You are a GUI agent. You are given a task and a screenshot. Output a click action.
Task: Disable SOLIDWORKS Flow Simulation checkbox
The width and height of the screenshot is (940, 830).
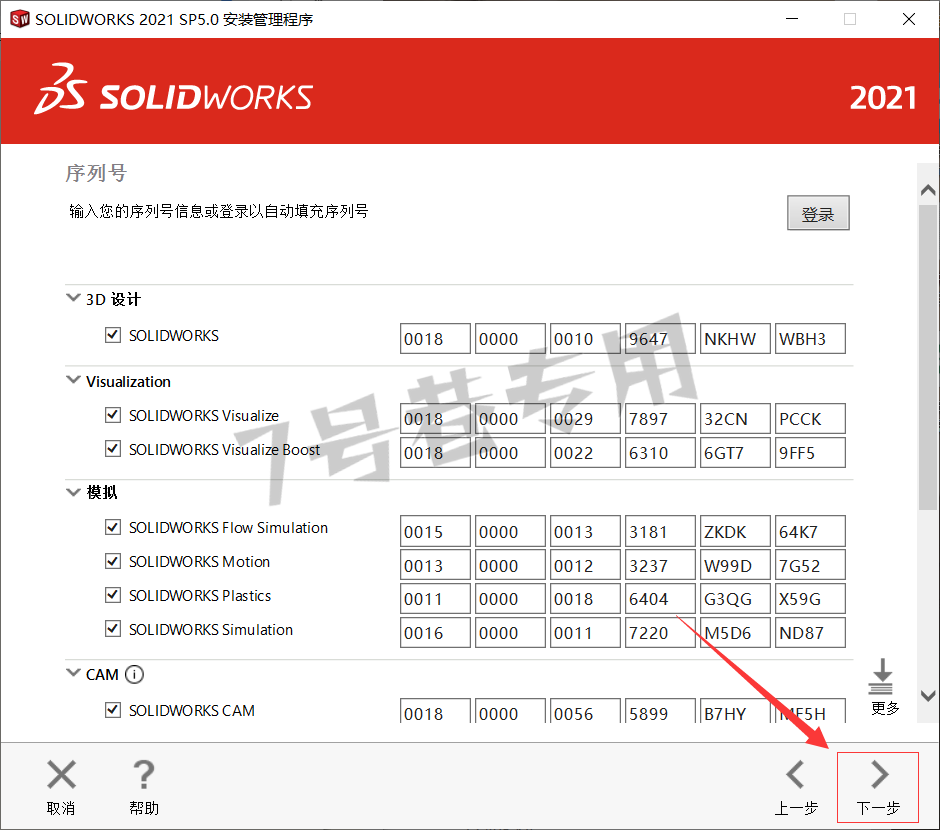click(113, 527)
